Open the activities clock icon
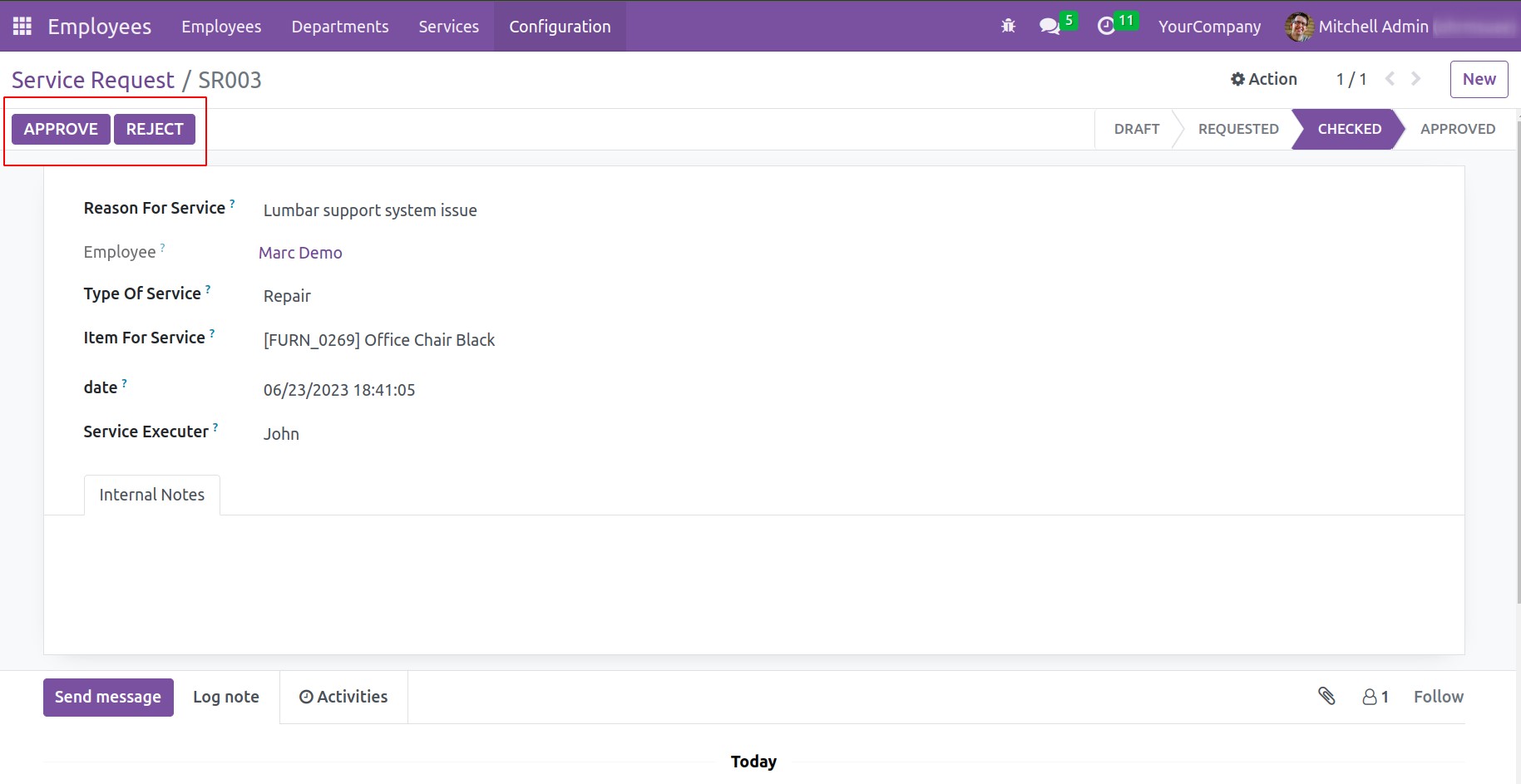 (x=1106, y=26)
